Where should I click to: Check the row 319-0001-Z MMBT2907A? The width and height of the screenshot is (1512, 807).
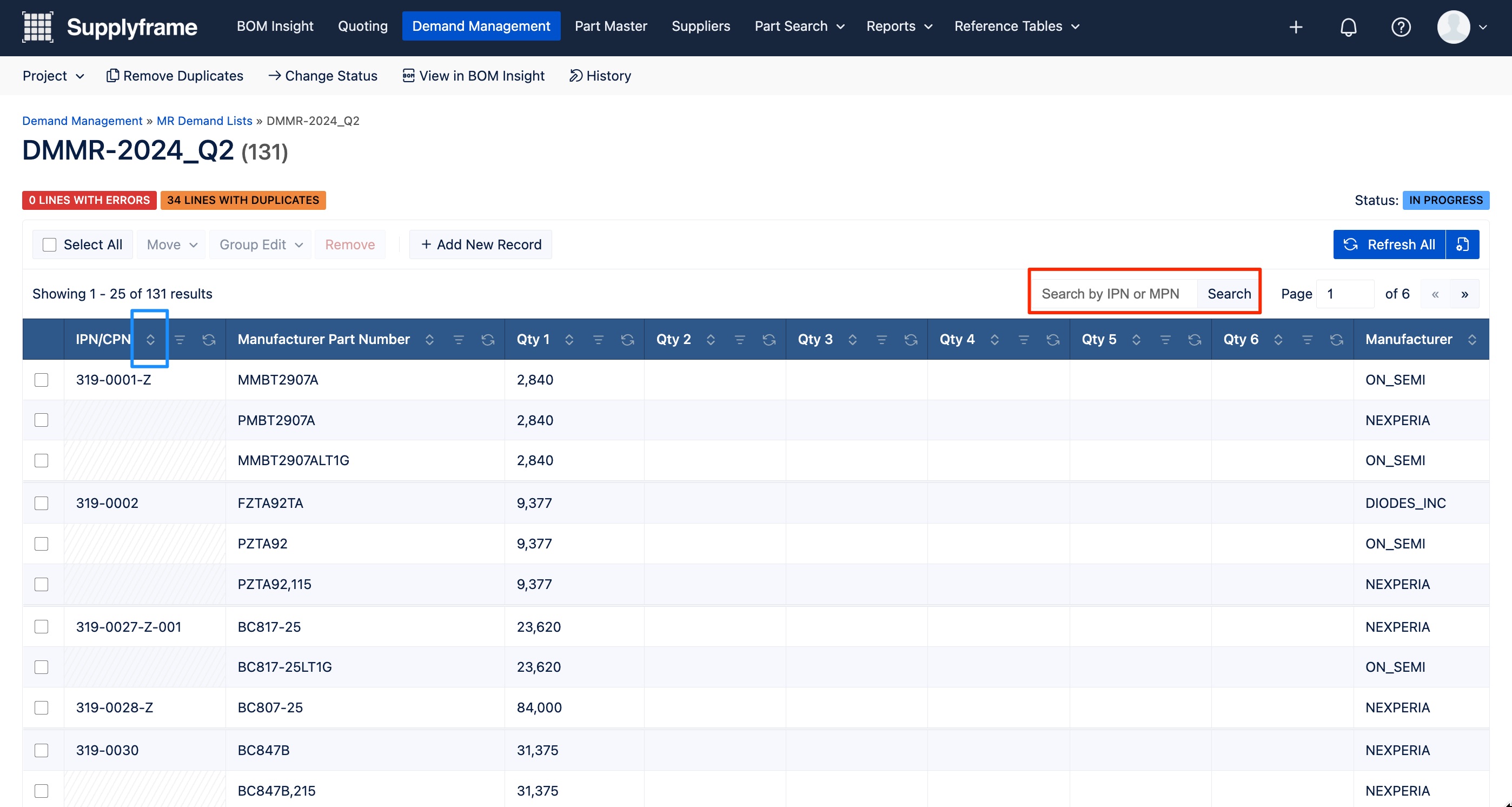[x=41, y=380]
